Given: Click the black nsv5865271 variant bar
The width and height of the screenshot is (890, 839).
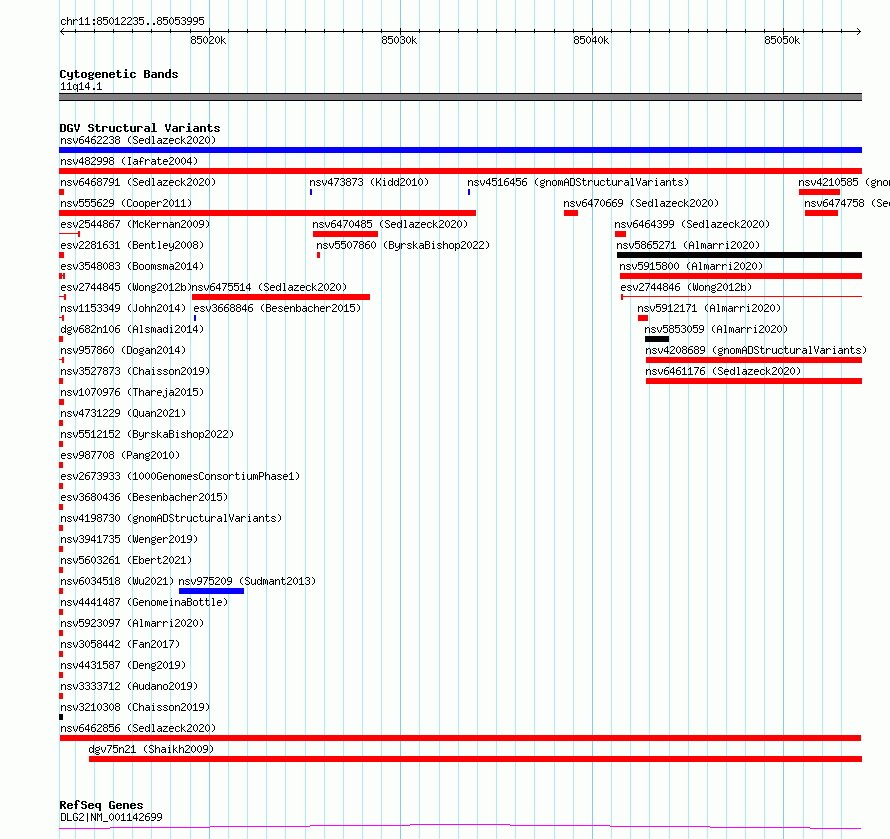Looking at the screenshot, I should 740,255.
